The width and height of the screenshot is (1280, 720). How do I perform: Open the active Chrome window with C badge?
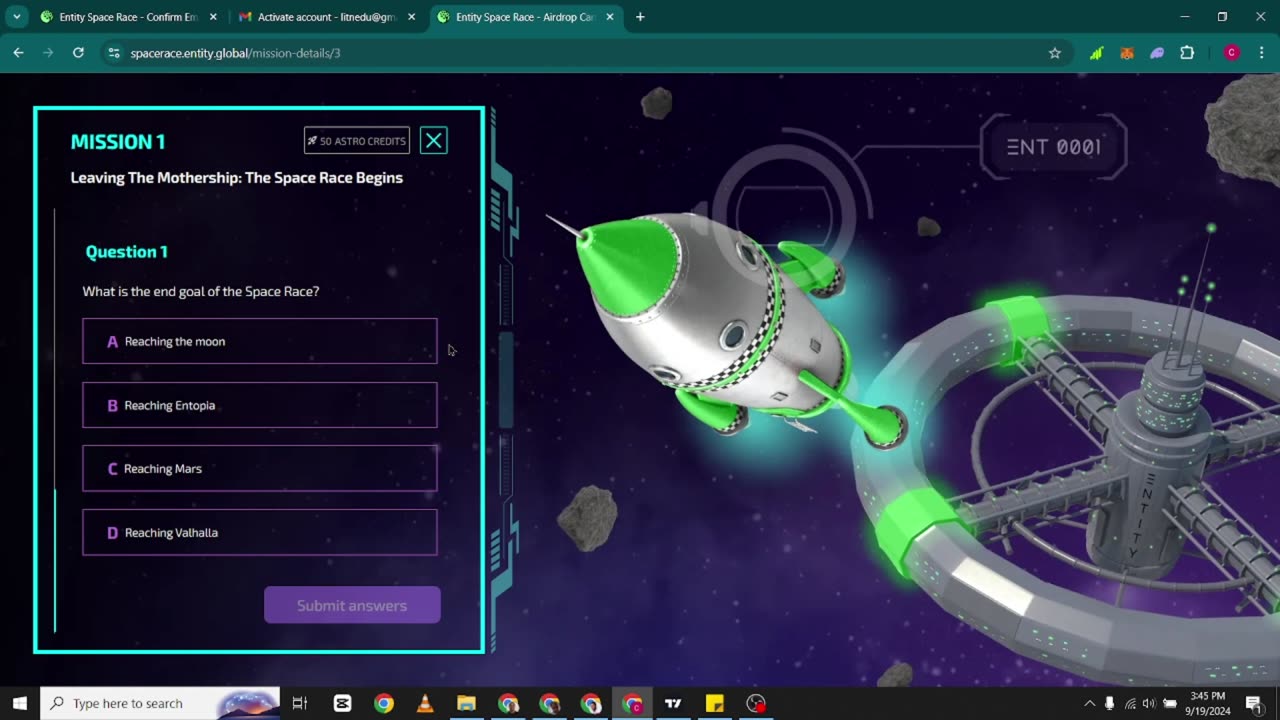632,703
